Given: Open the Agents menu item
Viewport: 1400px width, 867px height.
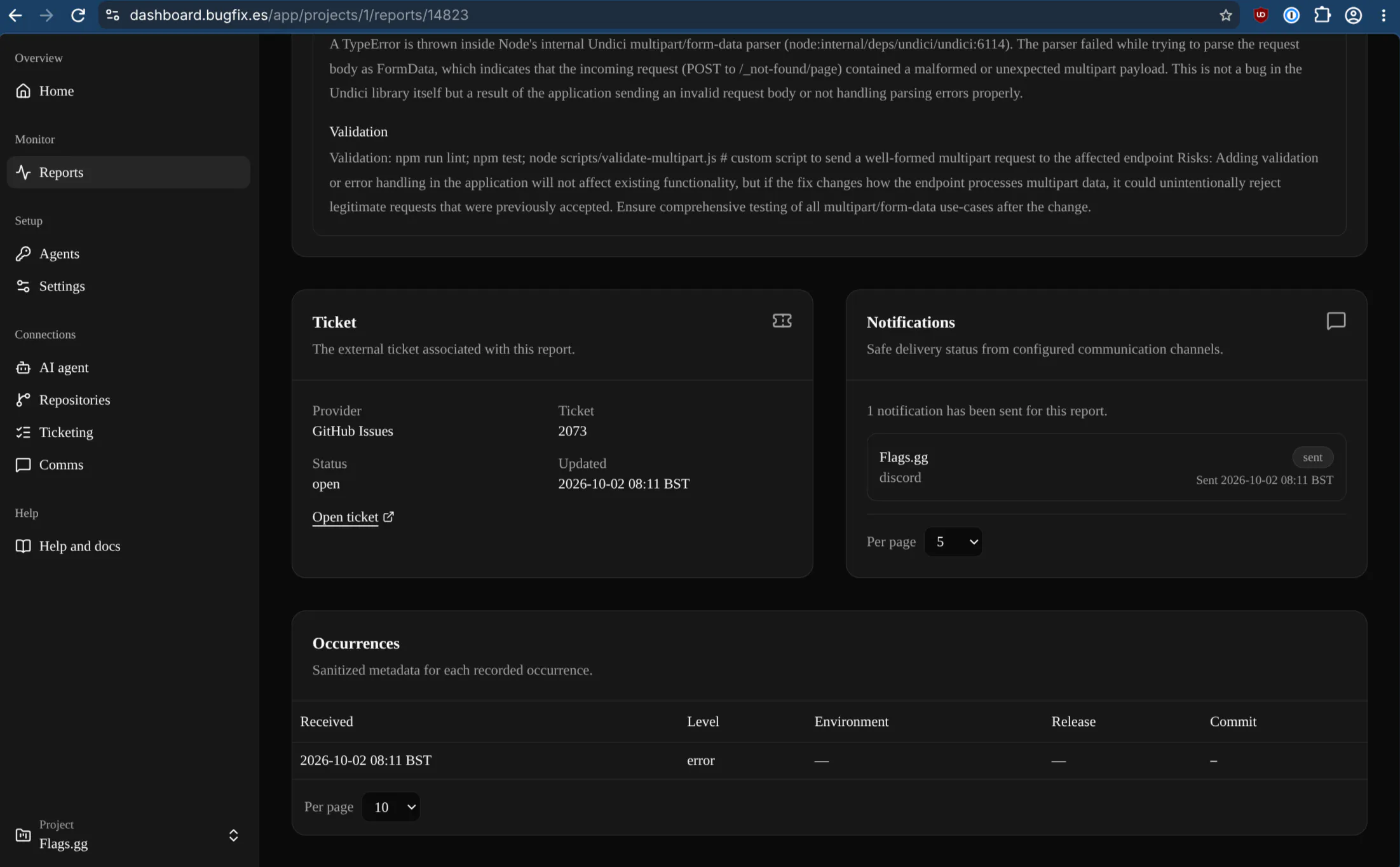Looking at the screenshot, I should (128, 254).
